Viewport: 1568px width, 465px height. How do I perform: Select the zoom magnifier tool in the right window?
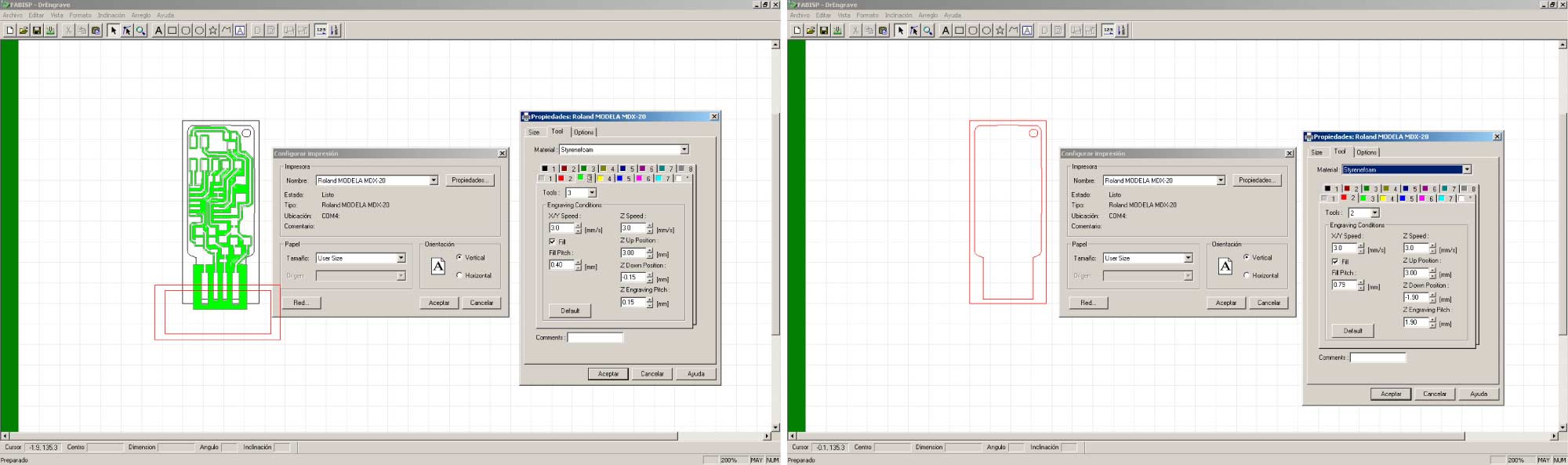927,31
